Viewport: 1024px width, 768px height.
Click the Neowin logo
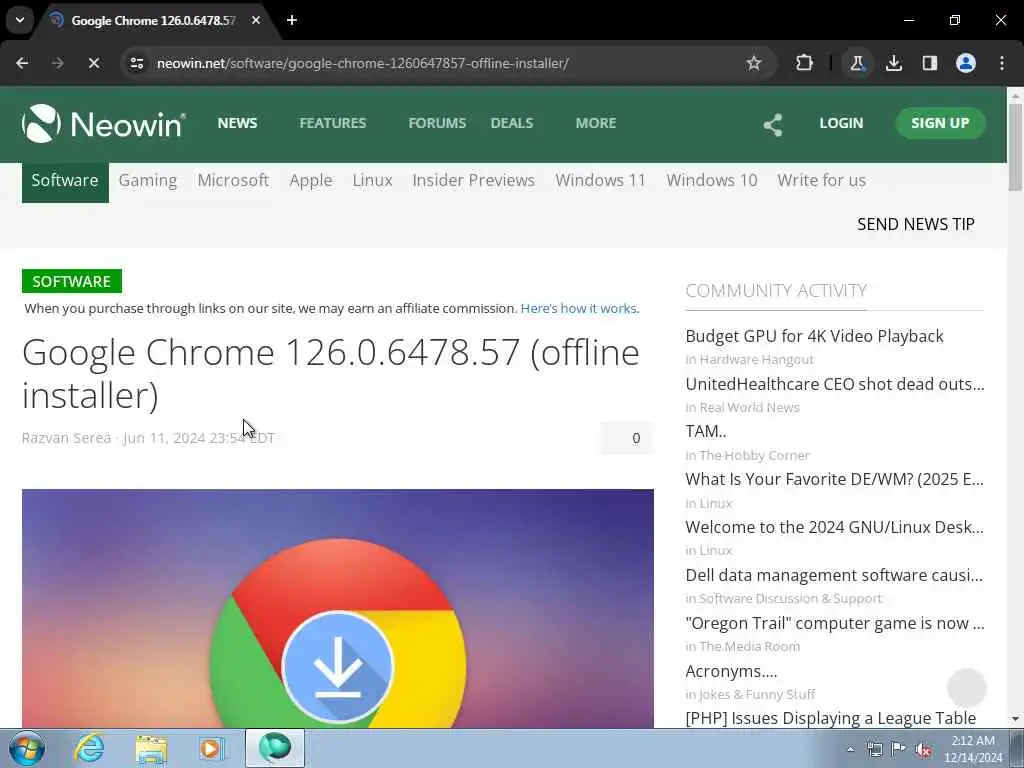(104, 123)
